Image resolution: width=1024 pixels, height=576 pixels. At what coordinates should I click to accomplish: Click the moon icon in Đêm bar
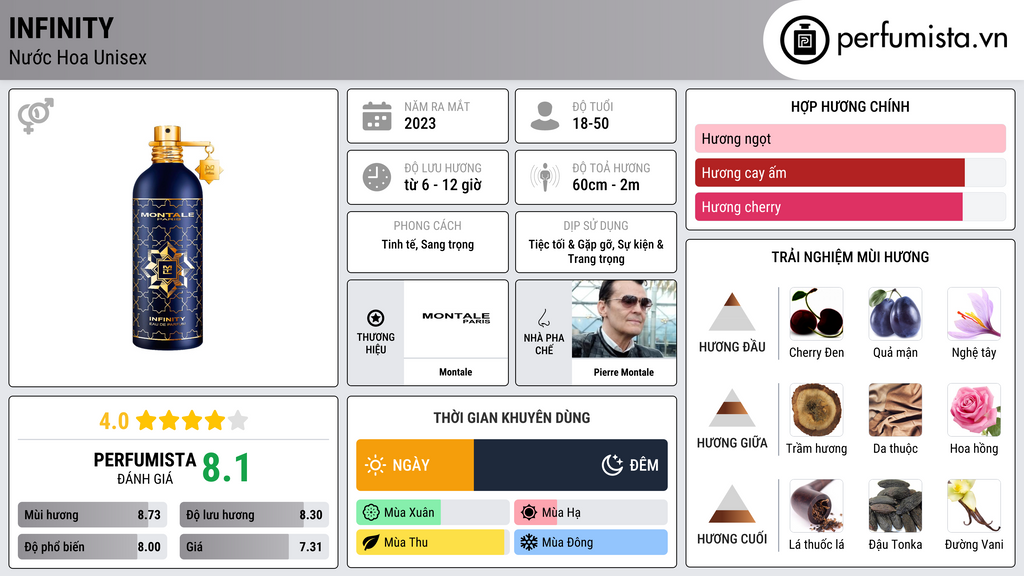612,465
